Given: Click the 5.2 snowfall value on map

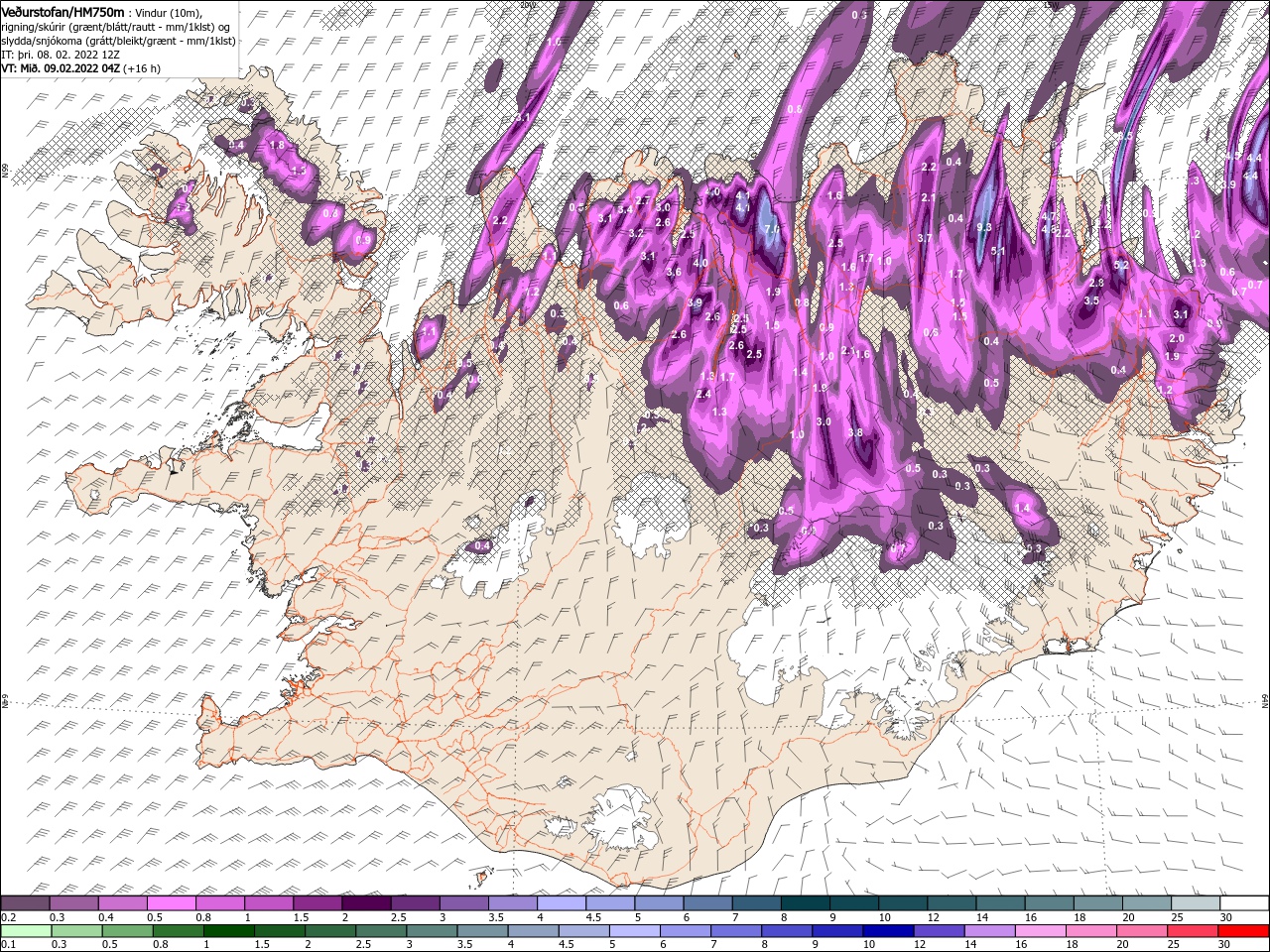Looking at the screenshot, I should pos(1121,266).
